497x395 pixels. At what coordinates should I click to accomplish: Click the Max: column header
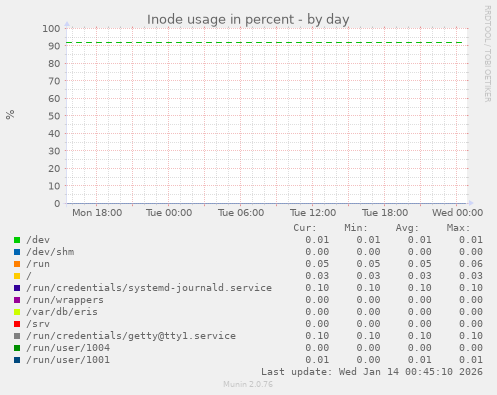coord(458,228)
